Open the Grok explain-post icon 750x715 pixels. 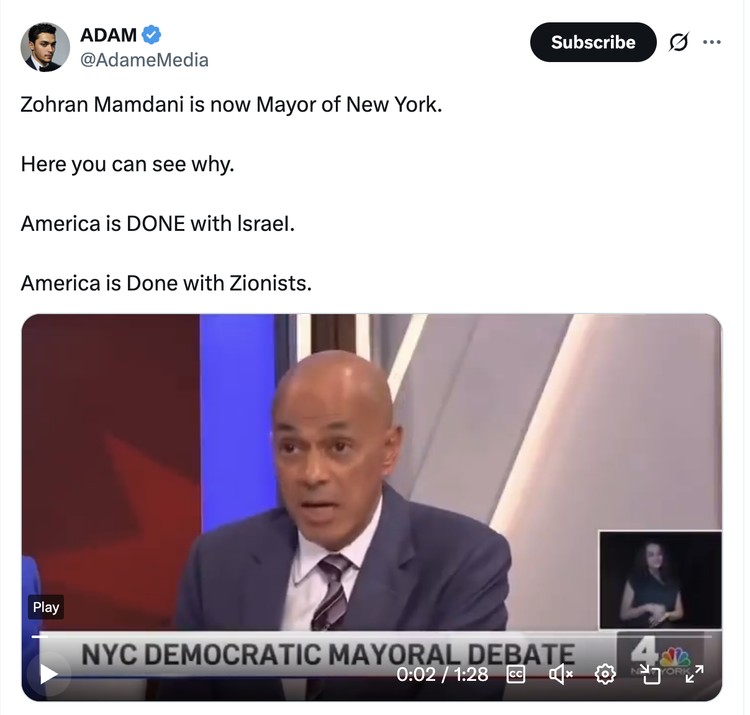click(679, 43)
